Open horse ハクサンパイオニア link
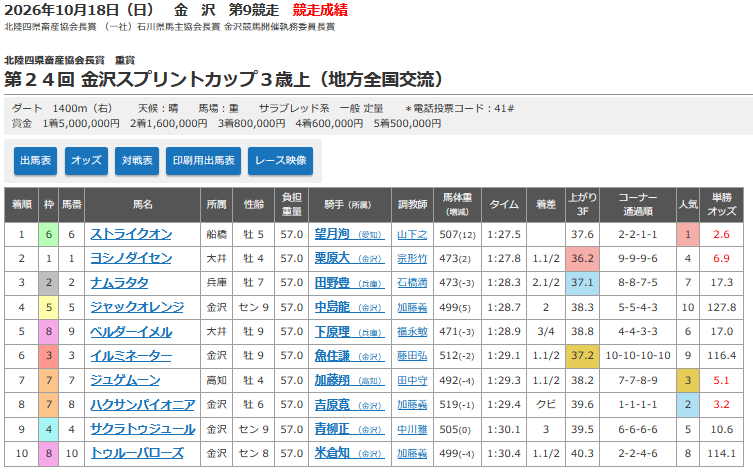Image resolution: width=753 pixels, height=476 pixels. pos(143,404)
